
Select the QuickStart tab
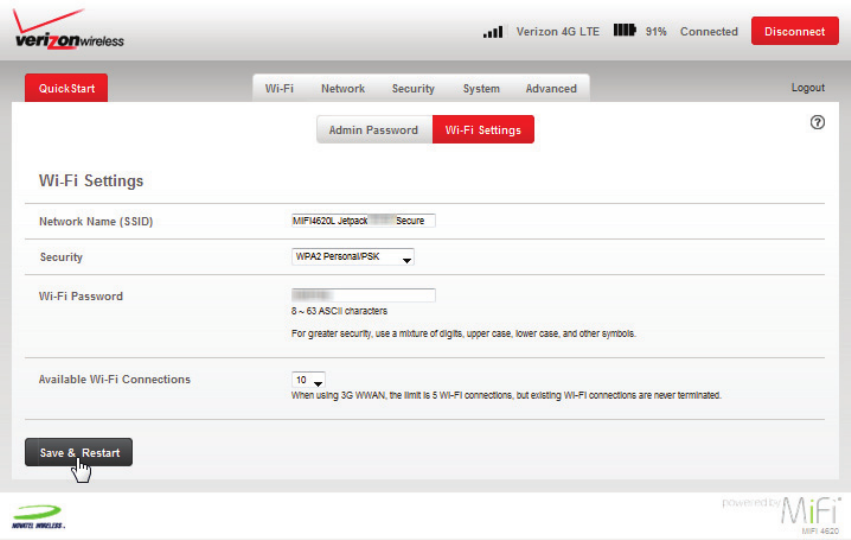(x=66, y=88)
